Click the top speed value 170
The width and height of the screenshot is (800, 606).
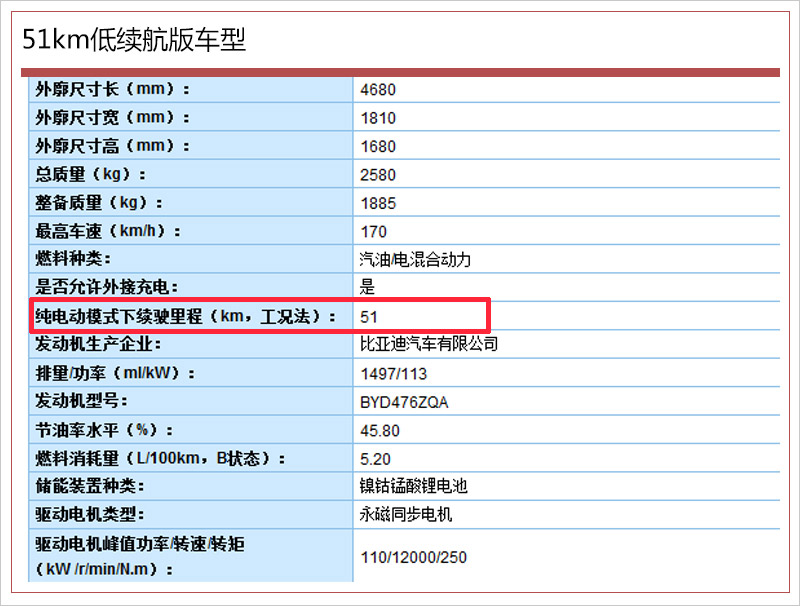(x=373, y=232)
